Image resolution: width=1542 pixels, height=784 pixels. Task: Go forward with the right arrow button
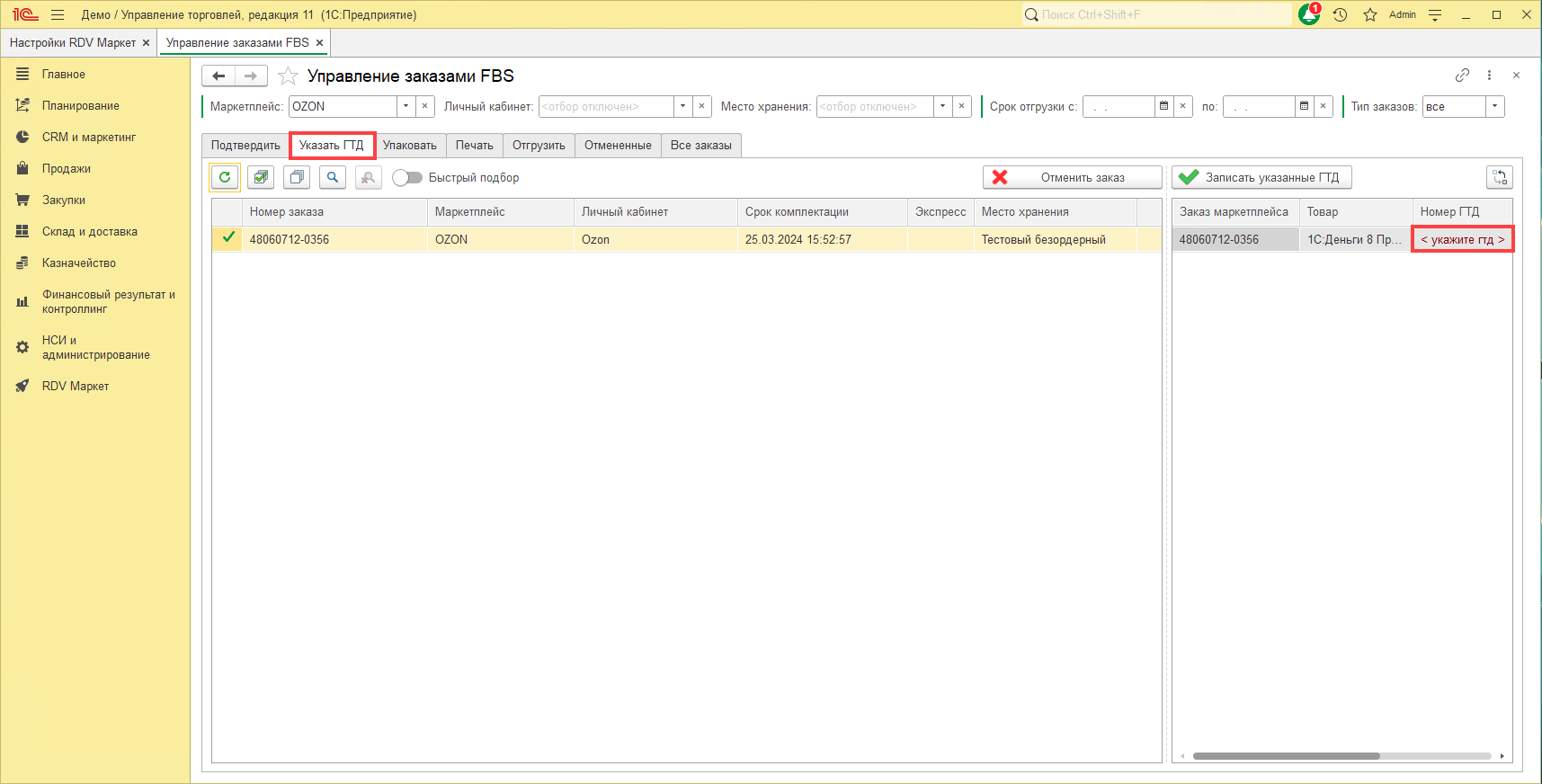(x=251, y=76)
